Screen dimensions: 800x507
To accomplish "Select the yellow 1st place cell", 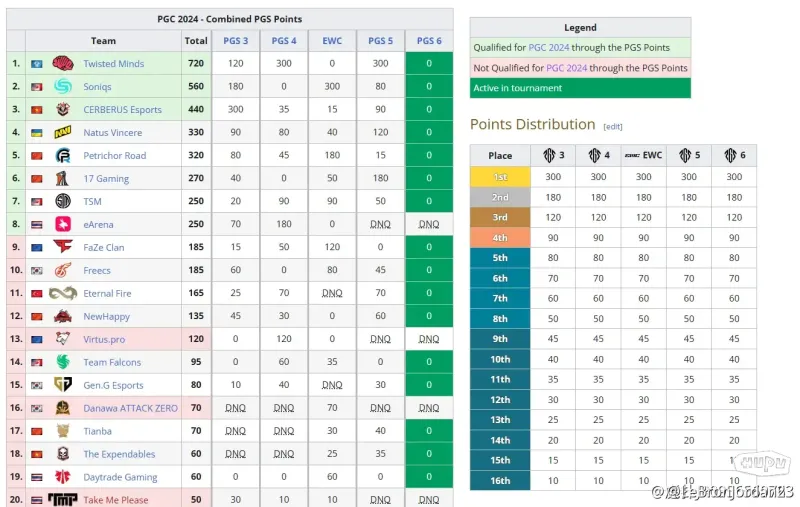I will (x=500, y=176).
